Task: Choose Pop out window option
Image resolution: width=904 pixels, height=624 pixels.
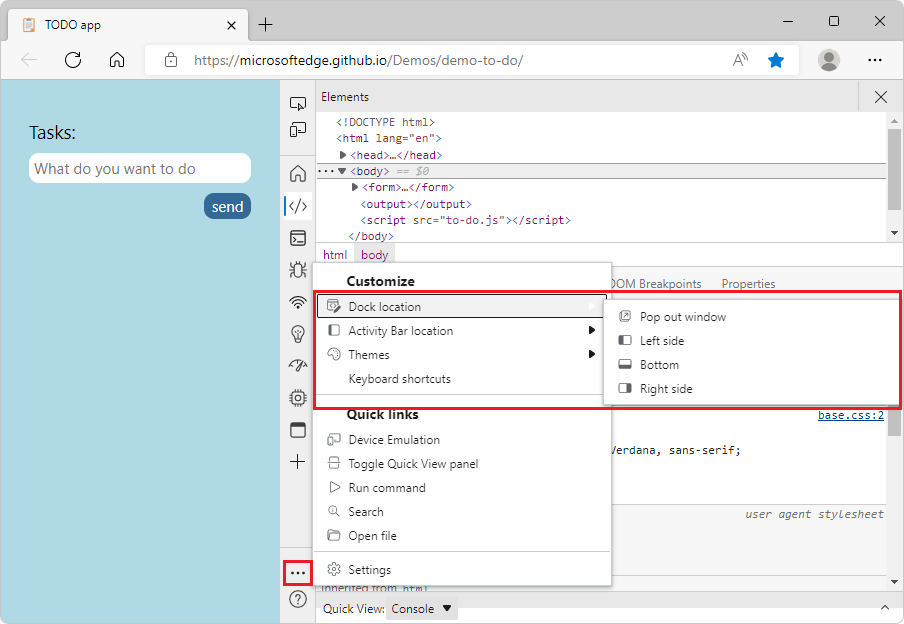Action: tap(752, 317)
